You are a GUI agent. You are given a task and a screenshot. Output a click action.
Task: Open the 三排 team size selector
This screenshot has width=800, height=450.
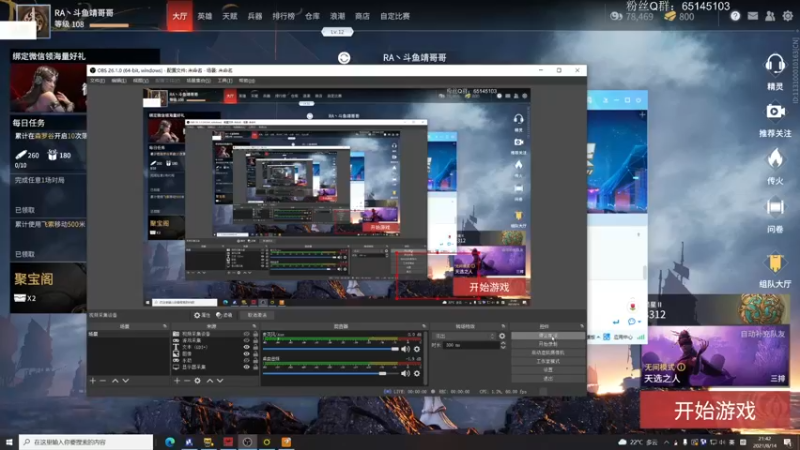[778, 379]
